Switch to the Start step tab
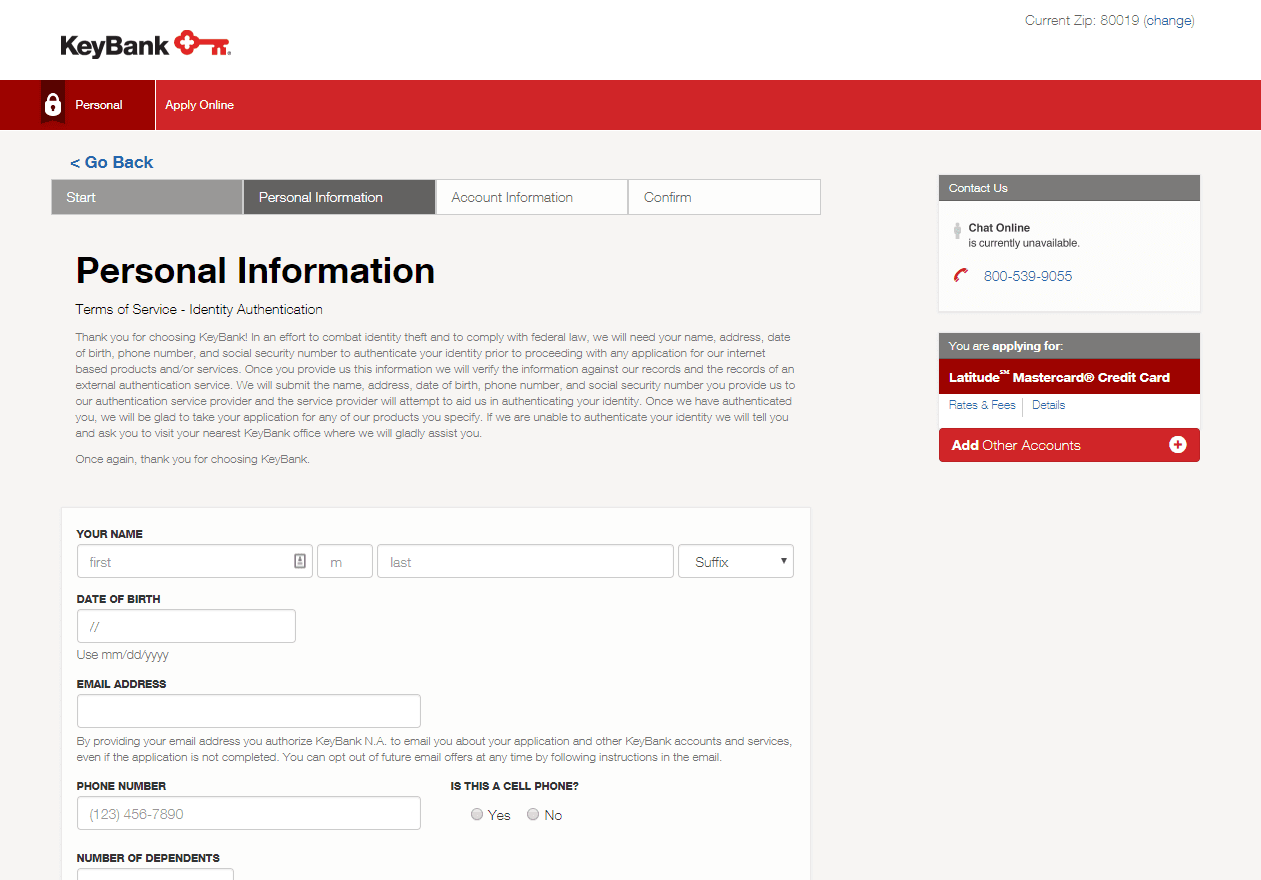The height and width of the screenshot is (880, 1261). point(147,197)
